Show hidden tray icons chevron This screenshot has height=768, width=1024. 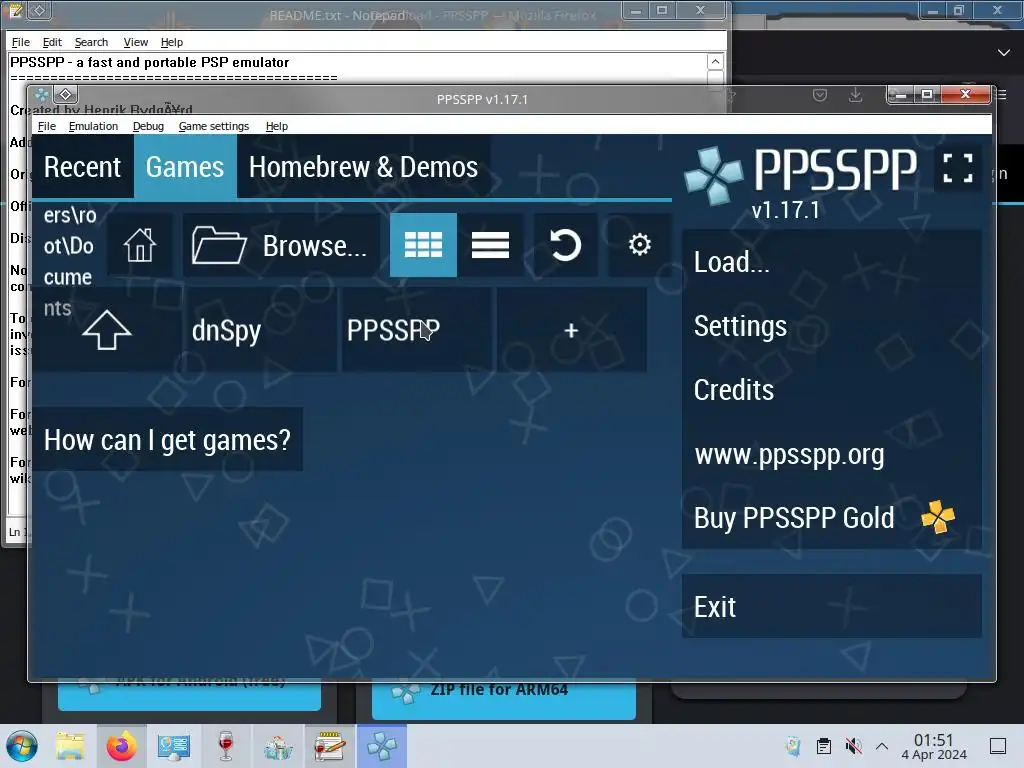click(x=882, y=746)
